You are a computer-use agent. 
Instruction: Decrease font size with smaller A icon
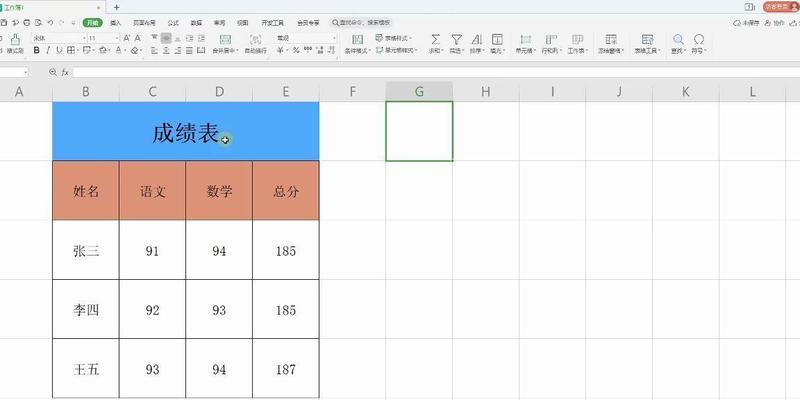click(x=138, y=38)
